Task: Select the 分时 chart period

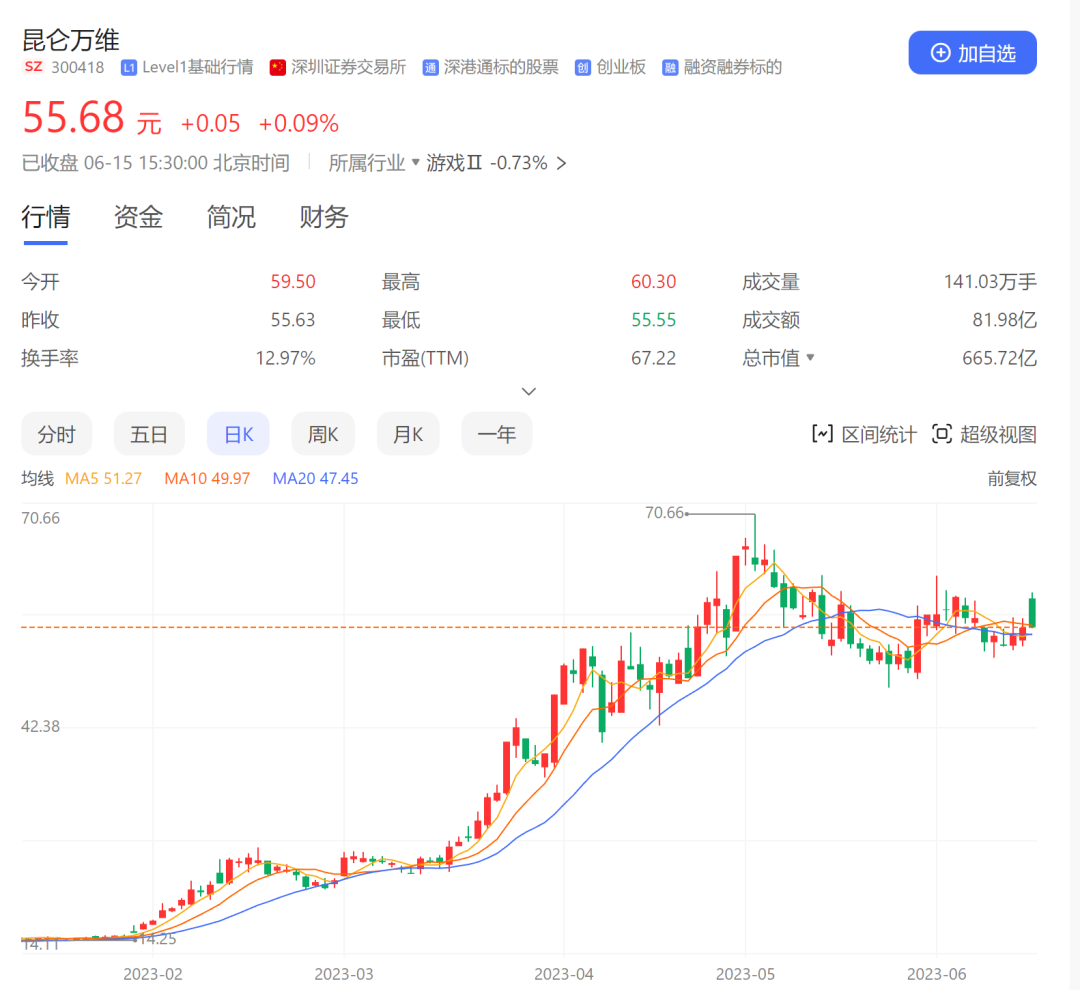Action: point(56,434)
